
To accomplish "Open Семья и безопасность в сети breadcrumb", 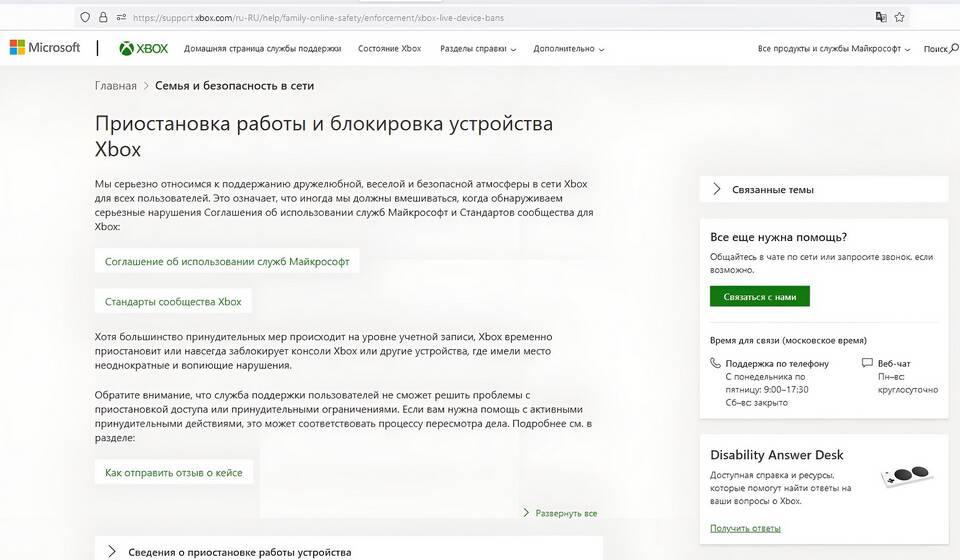I will (x=234, y=86).
